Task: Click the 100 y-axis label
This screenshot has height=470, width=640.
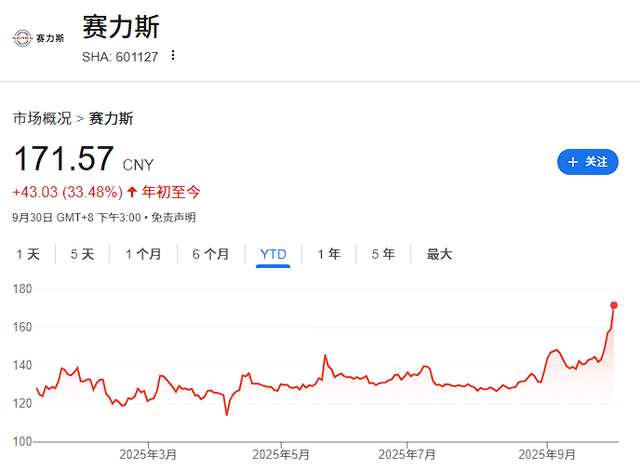Action: 22,441
